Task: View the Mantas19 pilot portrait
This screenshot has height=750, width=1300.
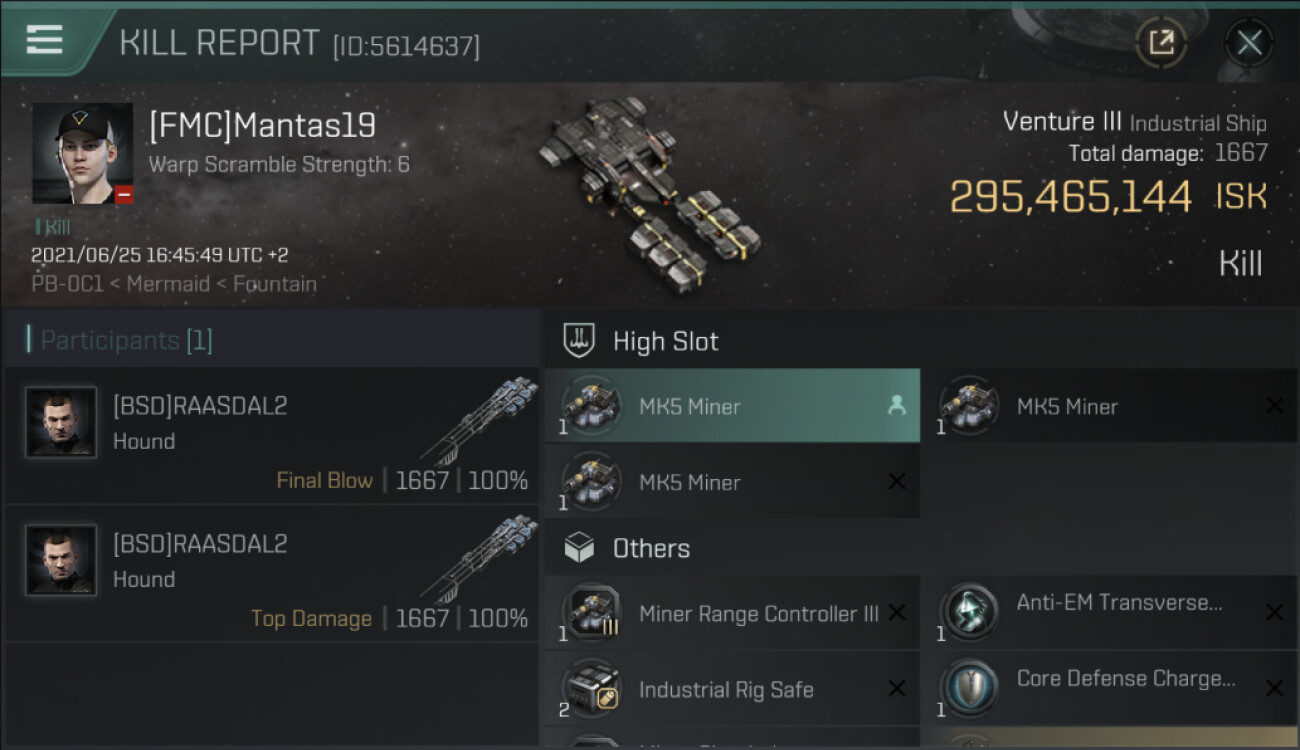Action: click(83, 153)
